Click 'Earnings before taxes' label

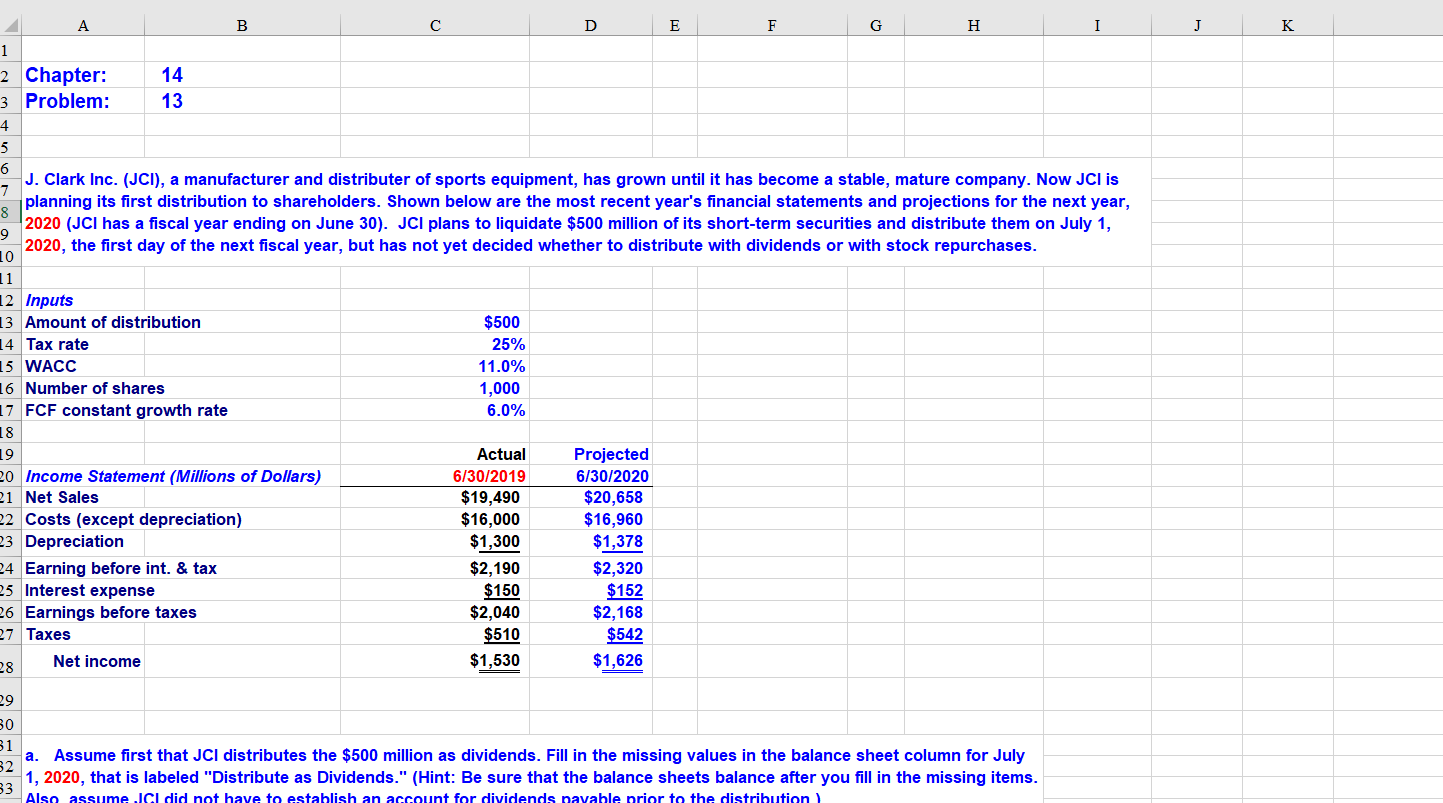[x=110, y=612]
